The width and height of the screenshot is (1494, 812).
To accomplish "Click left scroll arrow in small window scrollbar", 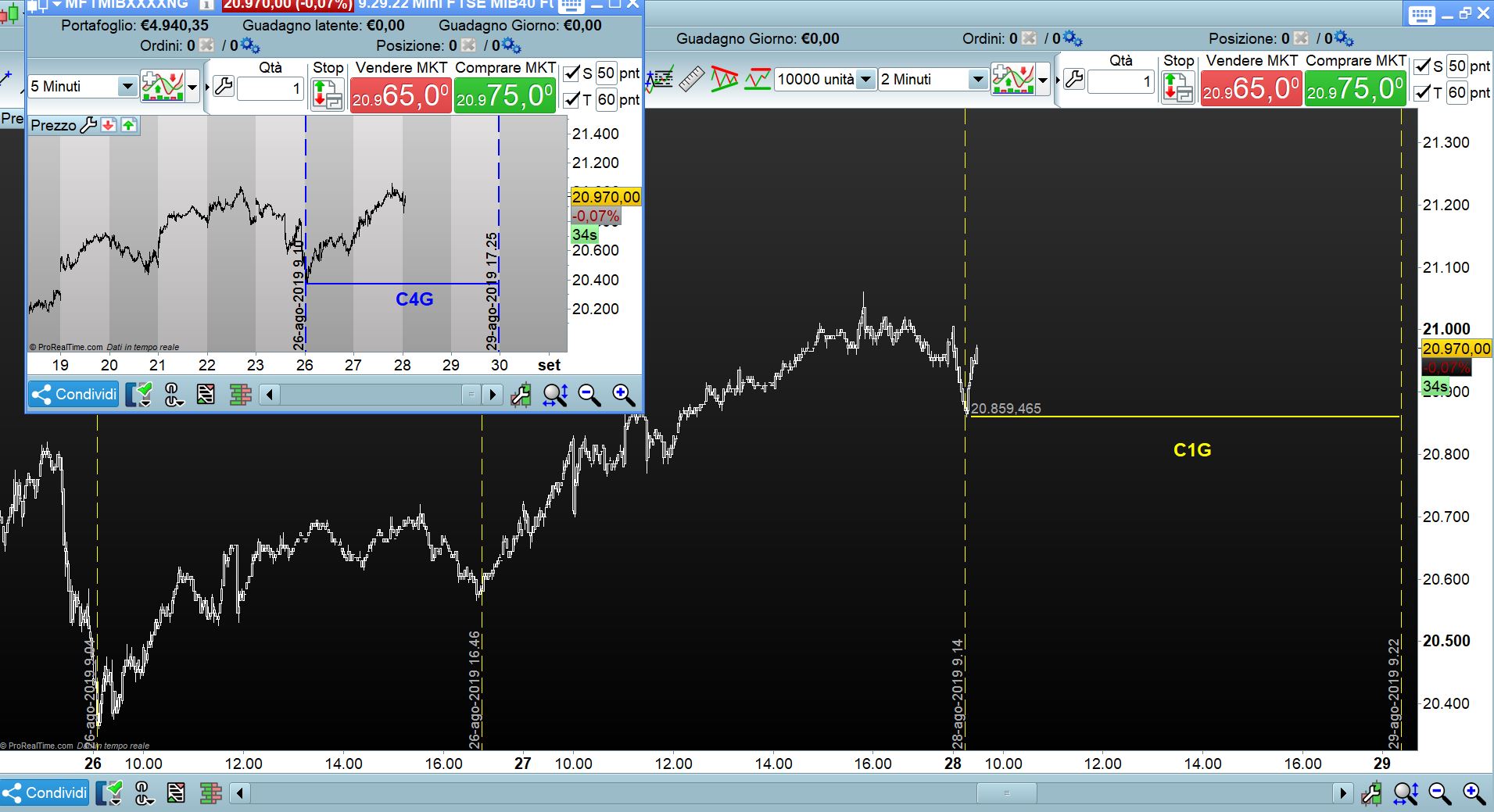I will pos(270,395).
